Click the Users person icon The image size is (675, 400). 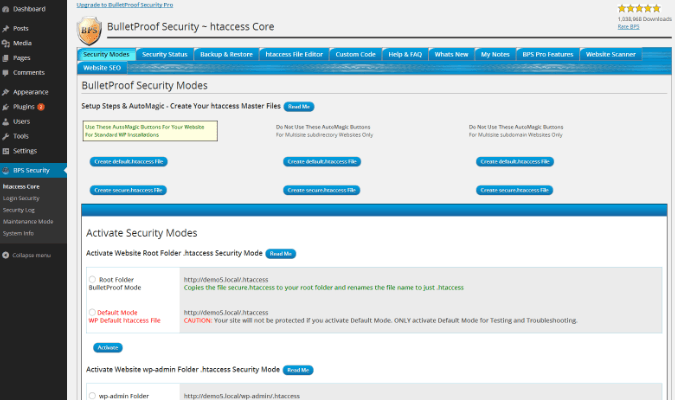click(x=6, y=121)
